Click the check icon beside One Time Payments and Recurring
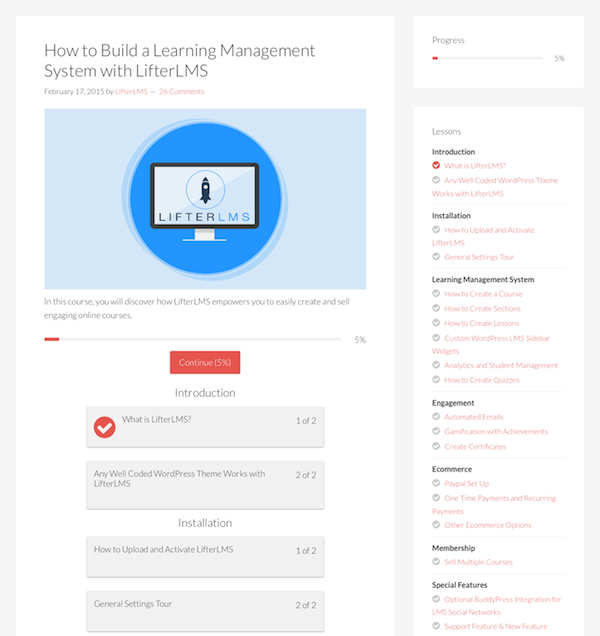The height and width of the screenshot is (636, 600). pos(436,497)
